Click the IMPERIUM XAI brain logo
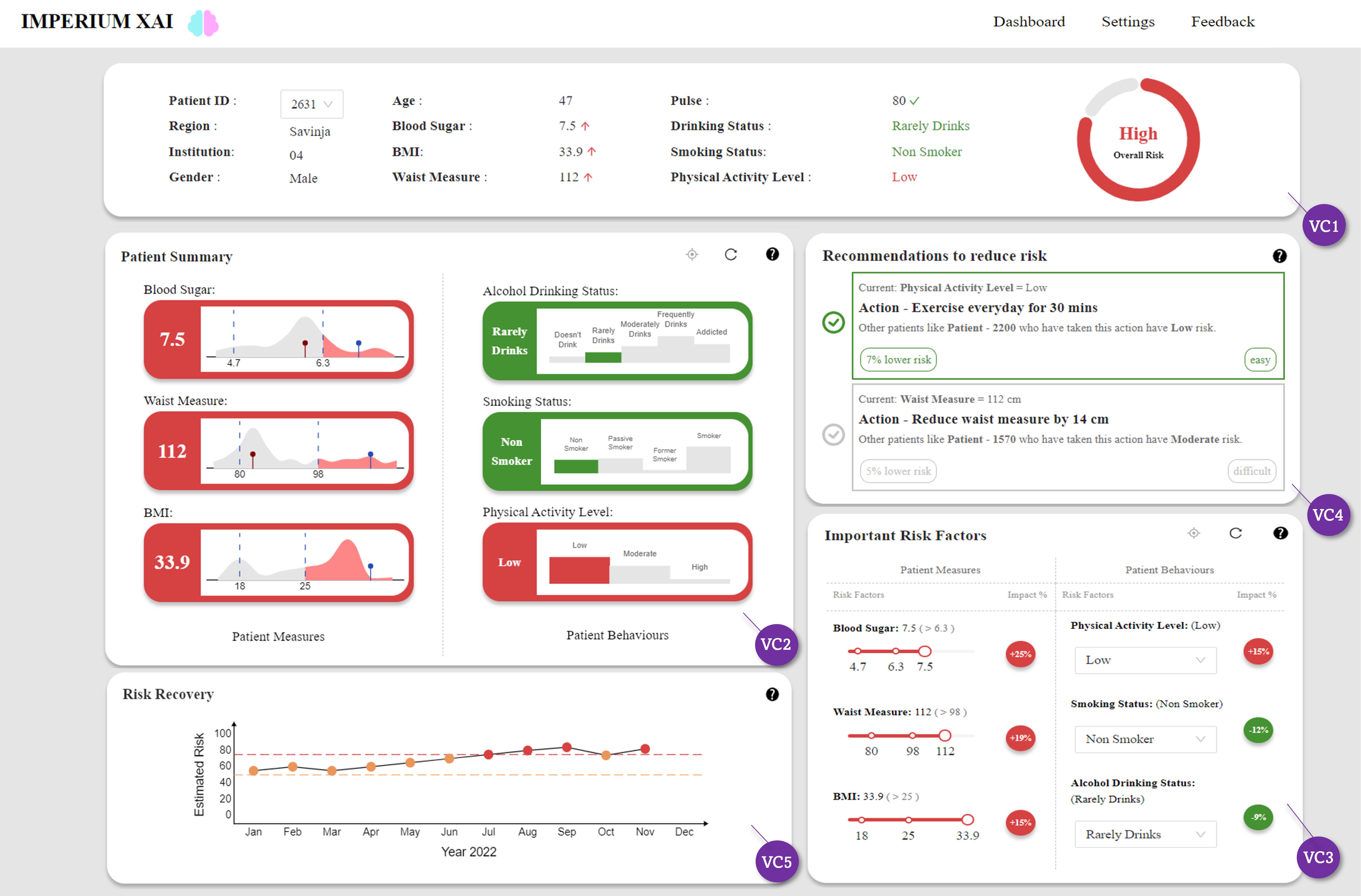Viewport: 1361px width, 896px height. [203, 23]
